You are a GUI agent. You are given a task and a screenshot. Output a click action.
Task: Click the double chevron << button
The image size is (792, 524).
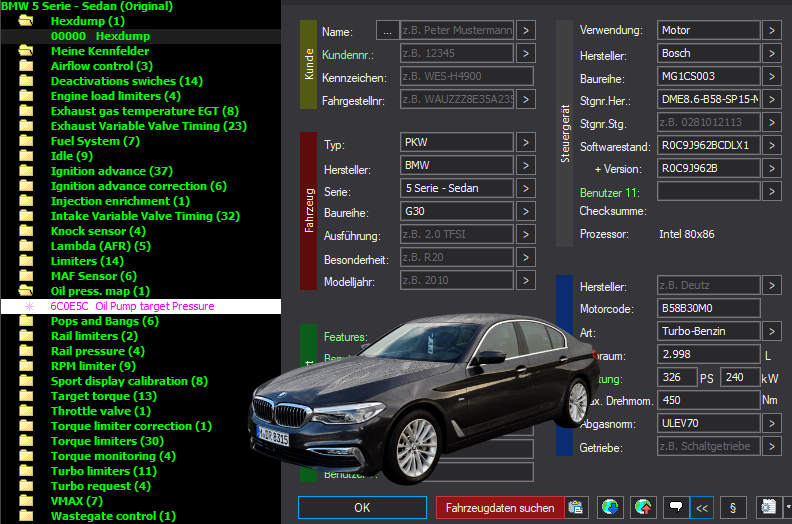(x=702, y=508)
